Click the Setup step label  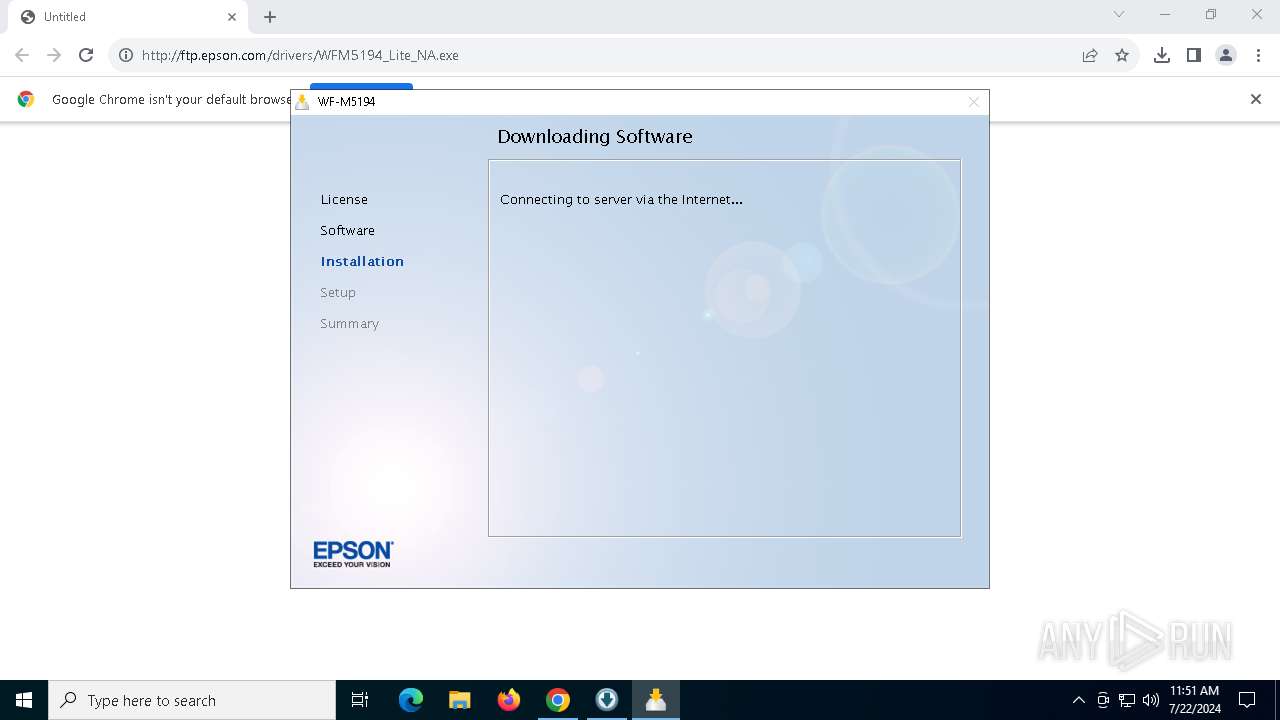338,293
